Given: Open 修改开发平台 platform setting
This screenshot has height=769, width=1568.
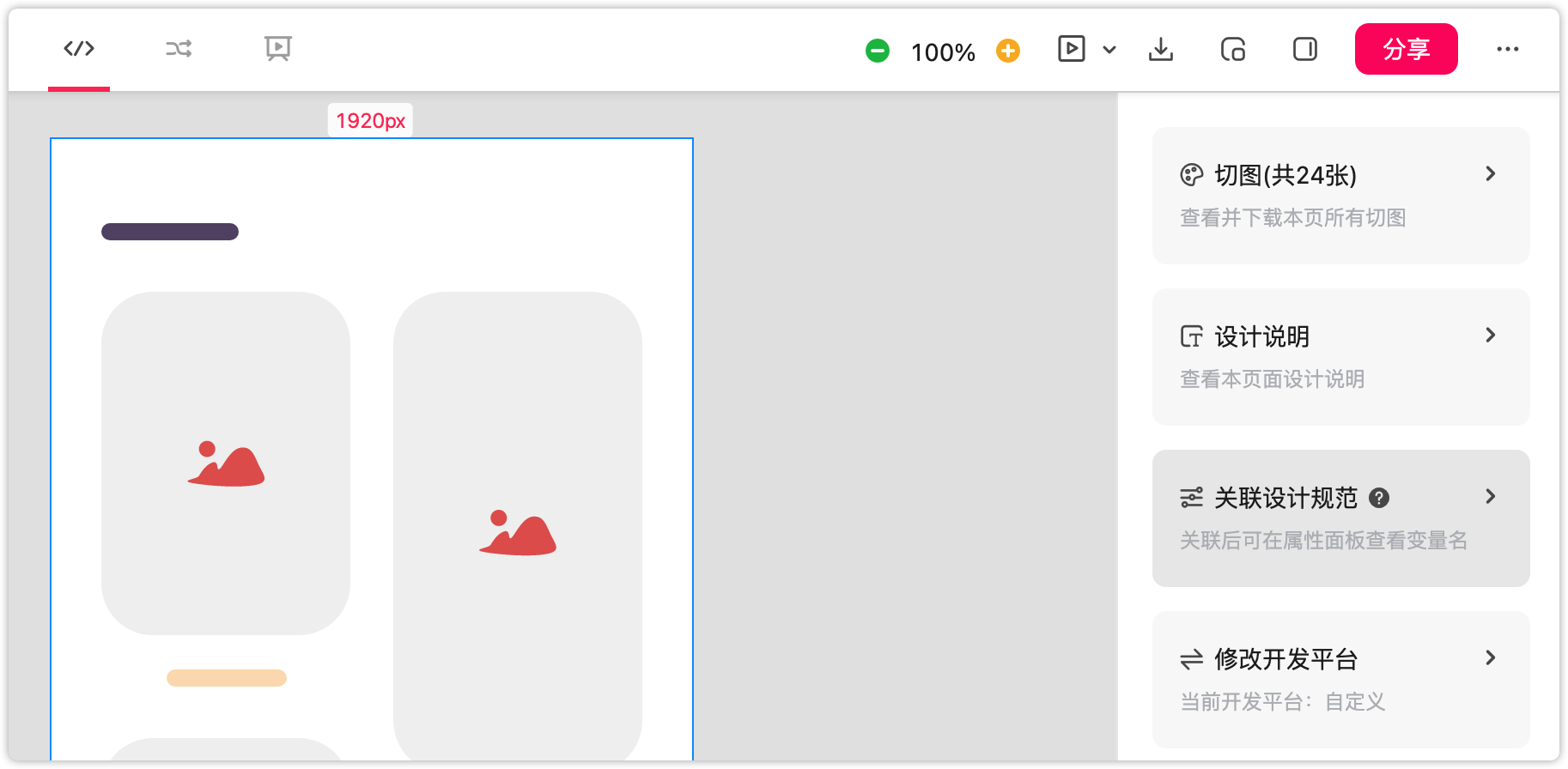Looking at the screenshot, I should click(1340, 679).
